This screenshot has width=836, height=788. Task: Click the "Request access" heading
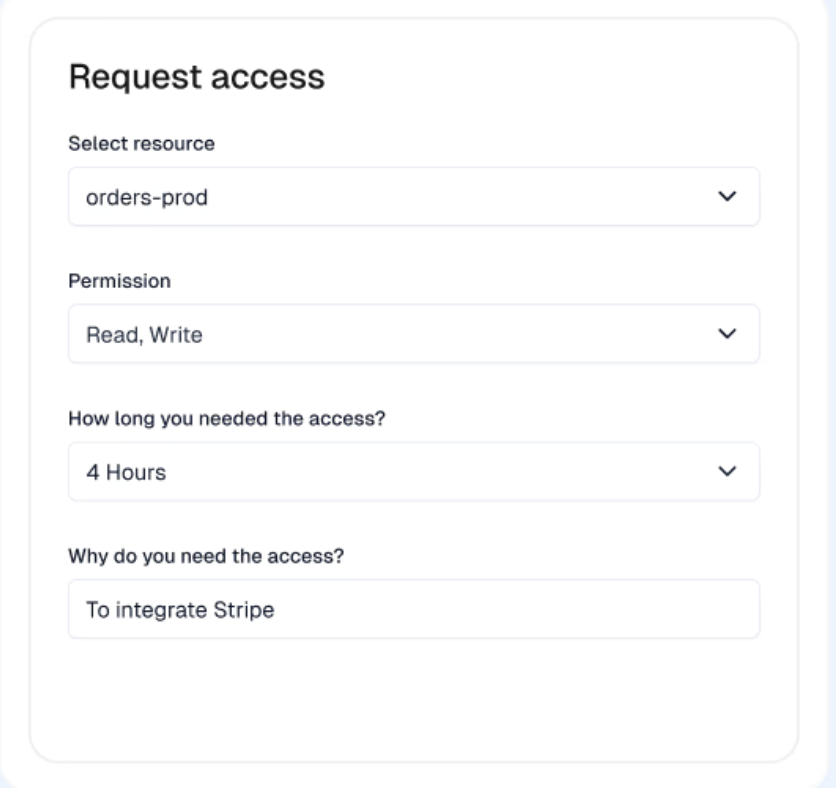coord(196,78)
